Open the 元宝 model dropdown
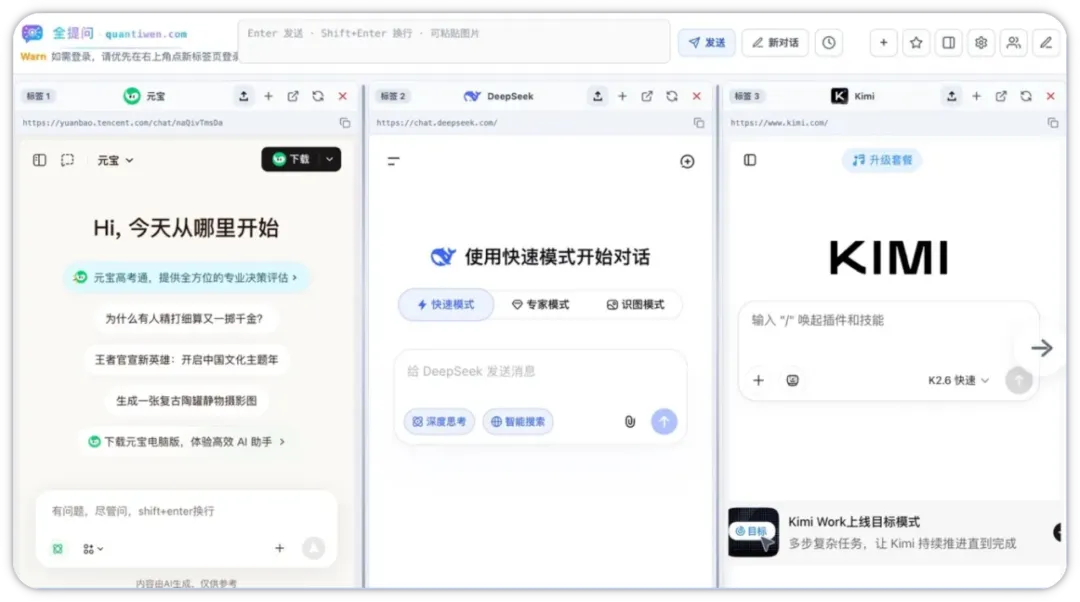Viewport: 1080px width, 602px height. [x=115, y=160]
